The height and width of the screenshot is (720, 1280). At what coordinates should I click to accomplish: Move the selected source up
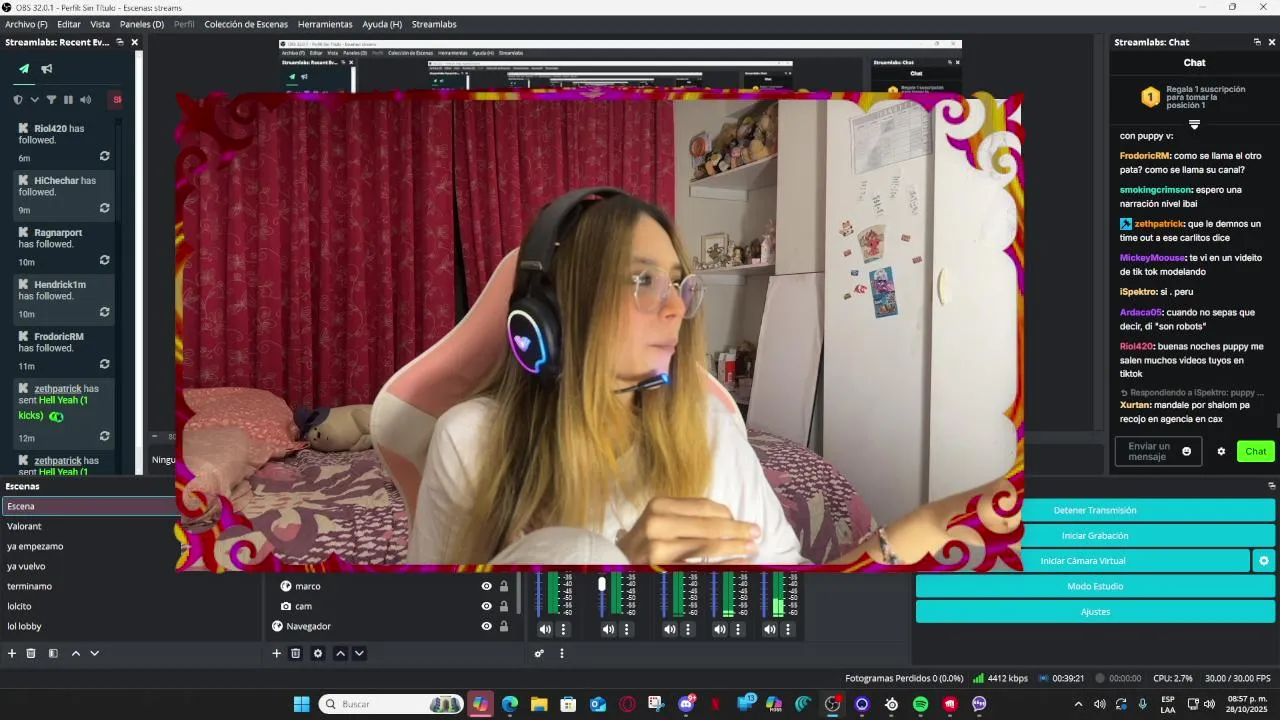click(x=340, y=653)
